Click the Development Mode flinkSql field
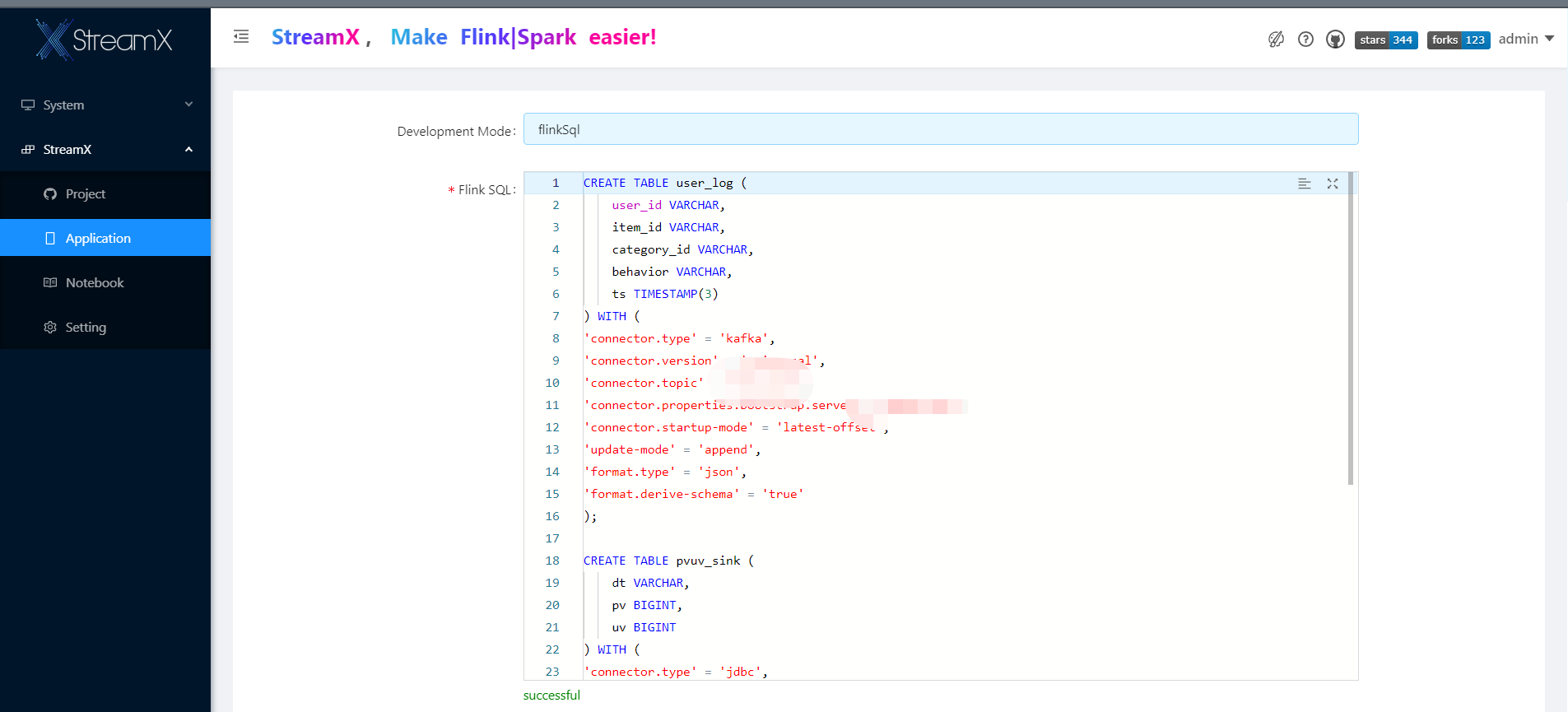 [x=941, y=129]
